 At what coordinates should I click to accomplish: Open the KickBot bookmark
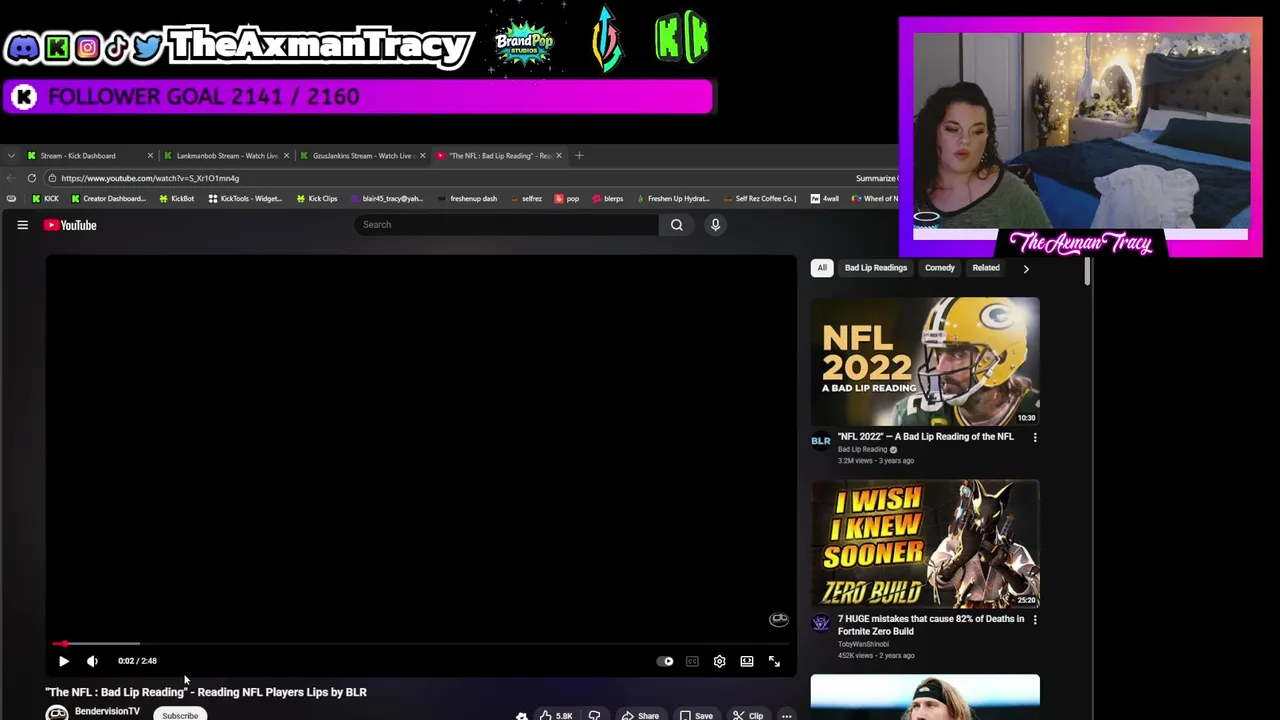[x=176, y=199]
